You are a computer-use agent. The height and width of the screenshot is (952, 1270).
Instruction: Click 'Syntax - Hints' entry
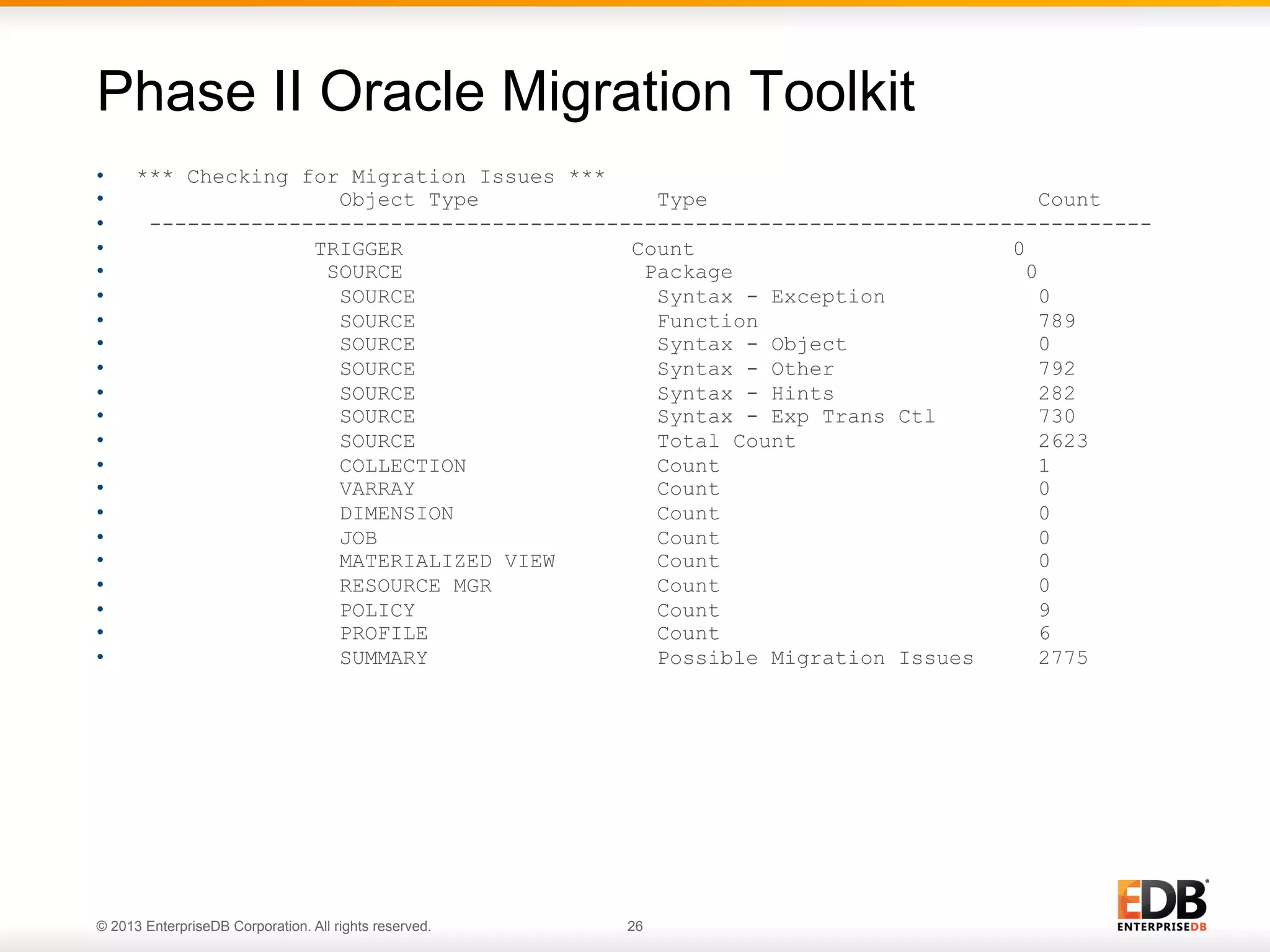tap(745, 394)
